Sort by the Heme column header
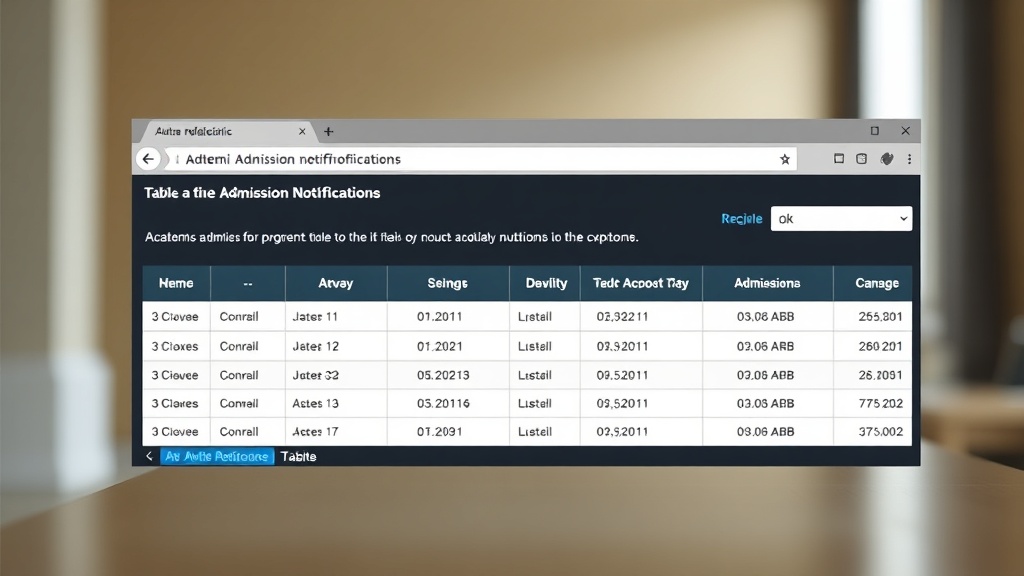Image resolution: width=1024 pixels, height=576 pixels. point(176,283)
